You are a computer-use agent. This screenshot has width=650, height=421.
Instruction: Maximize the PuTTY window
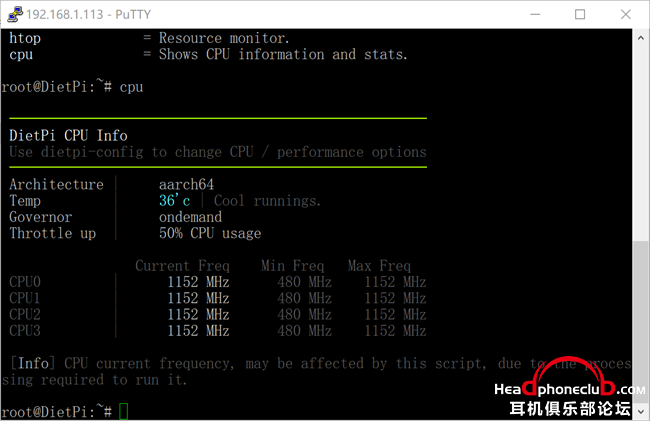click(580, 14)
